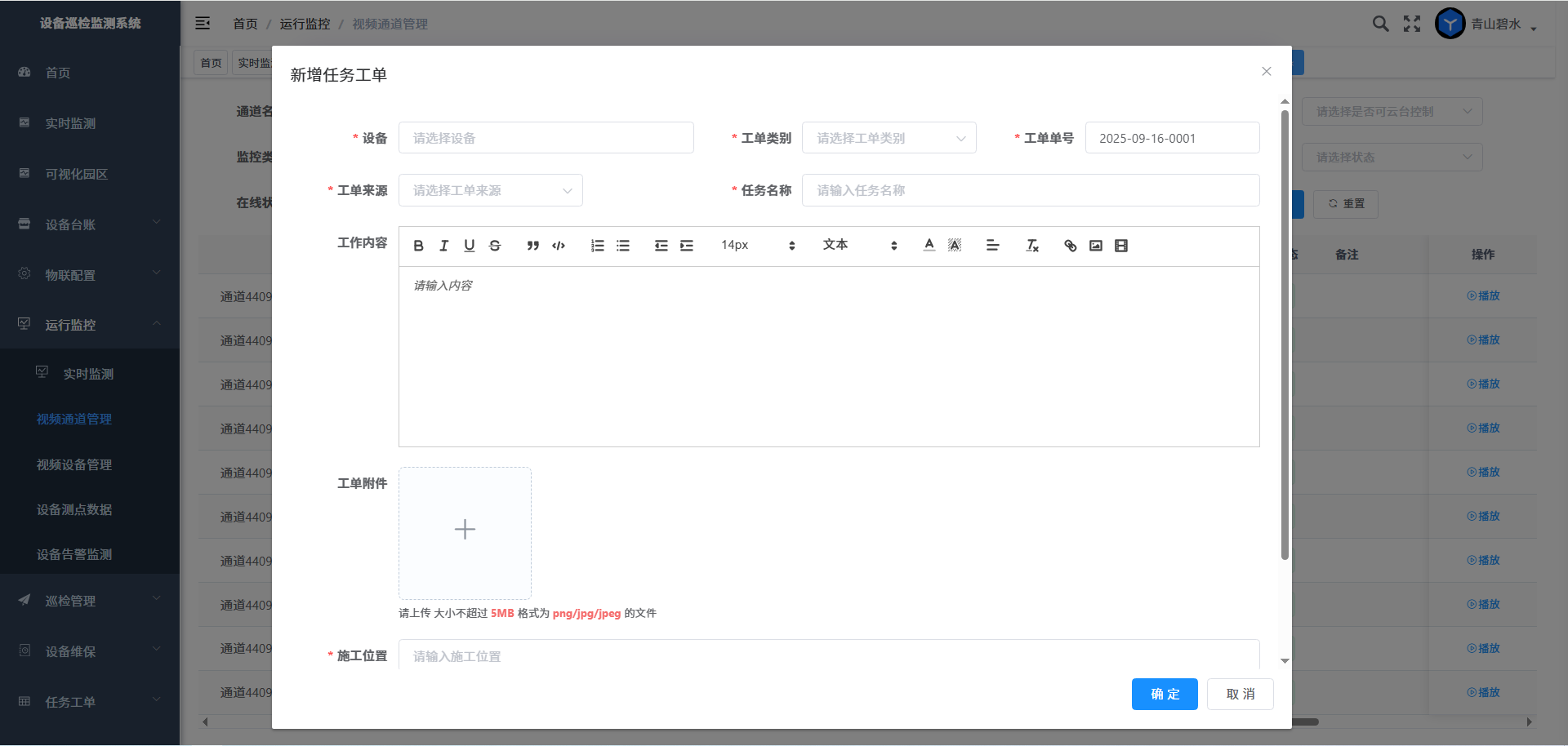Viewport: 1568px width, 746px height.
Task: Expand the 工单来源 selector
Action: (490, 190)
